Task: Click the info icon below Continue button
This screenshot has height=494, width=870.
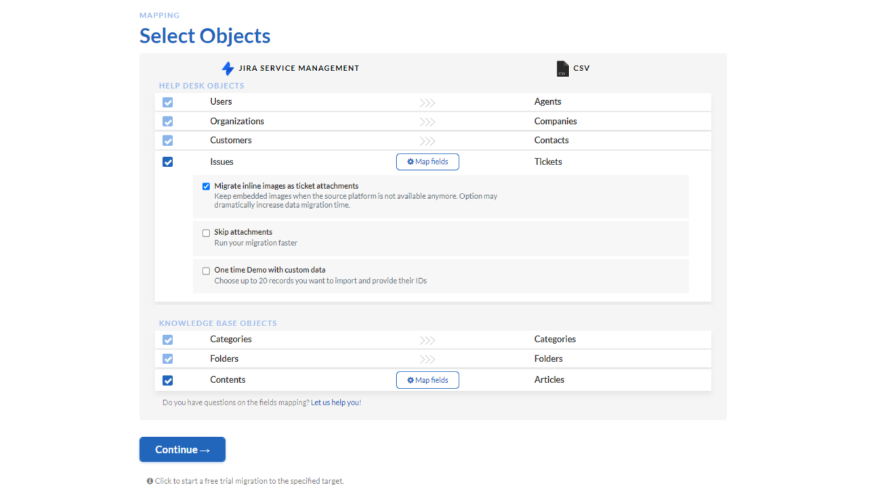Action: pos(149,481)
